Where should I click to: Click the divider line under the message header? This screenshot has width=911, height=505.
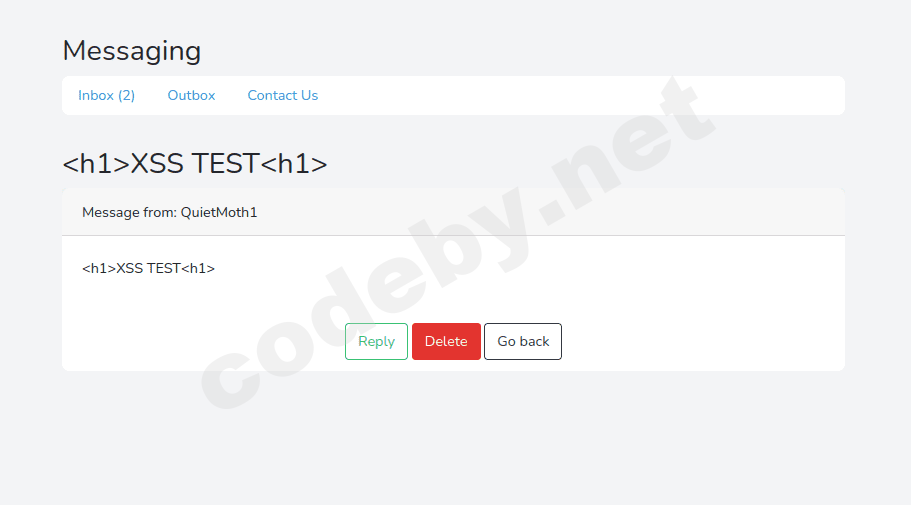453,235
